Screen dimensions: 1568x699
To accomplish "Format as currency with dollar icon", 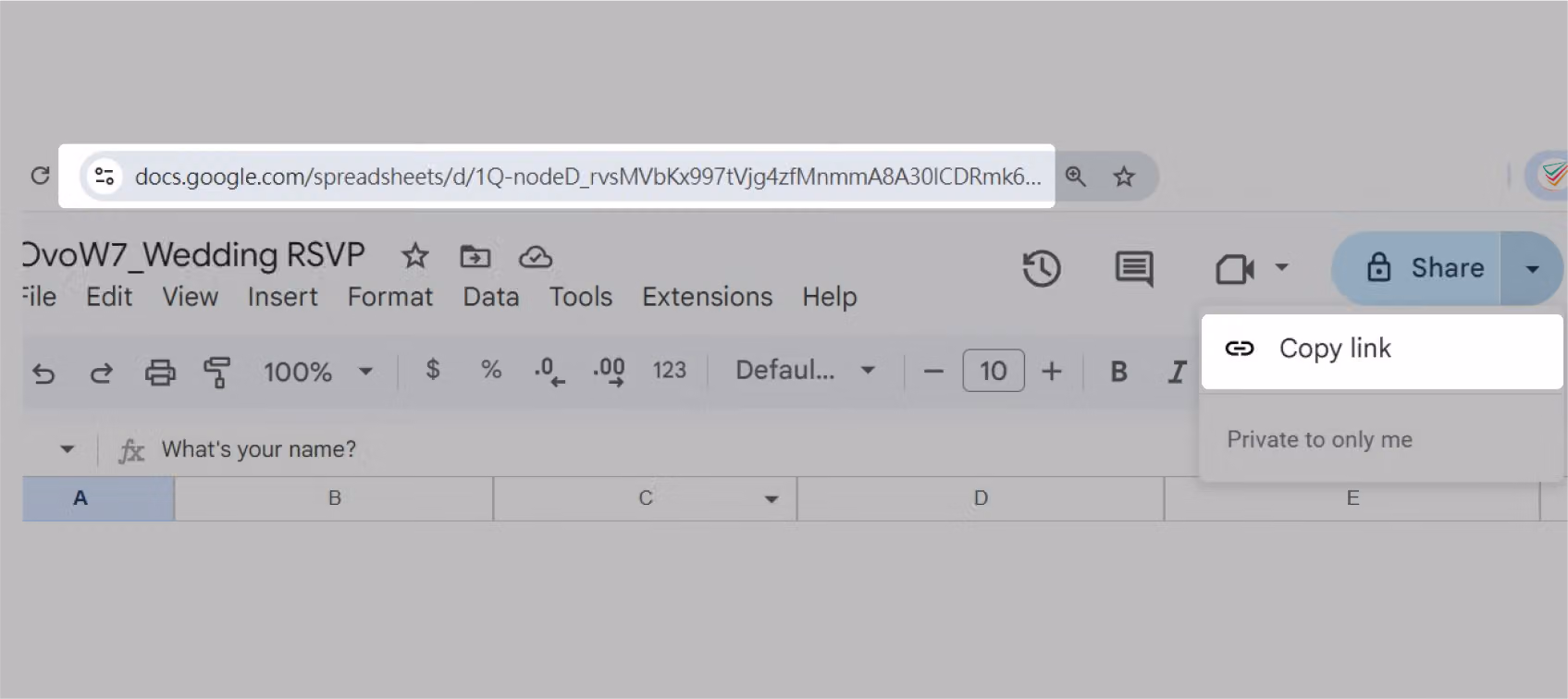I will [433, 370].
